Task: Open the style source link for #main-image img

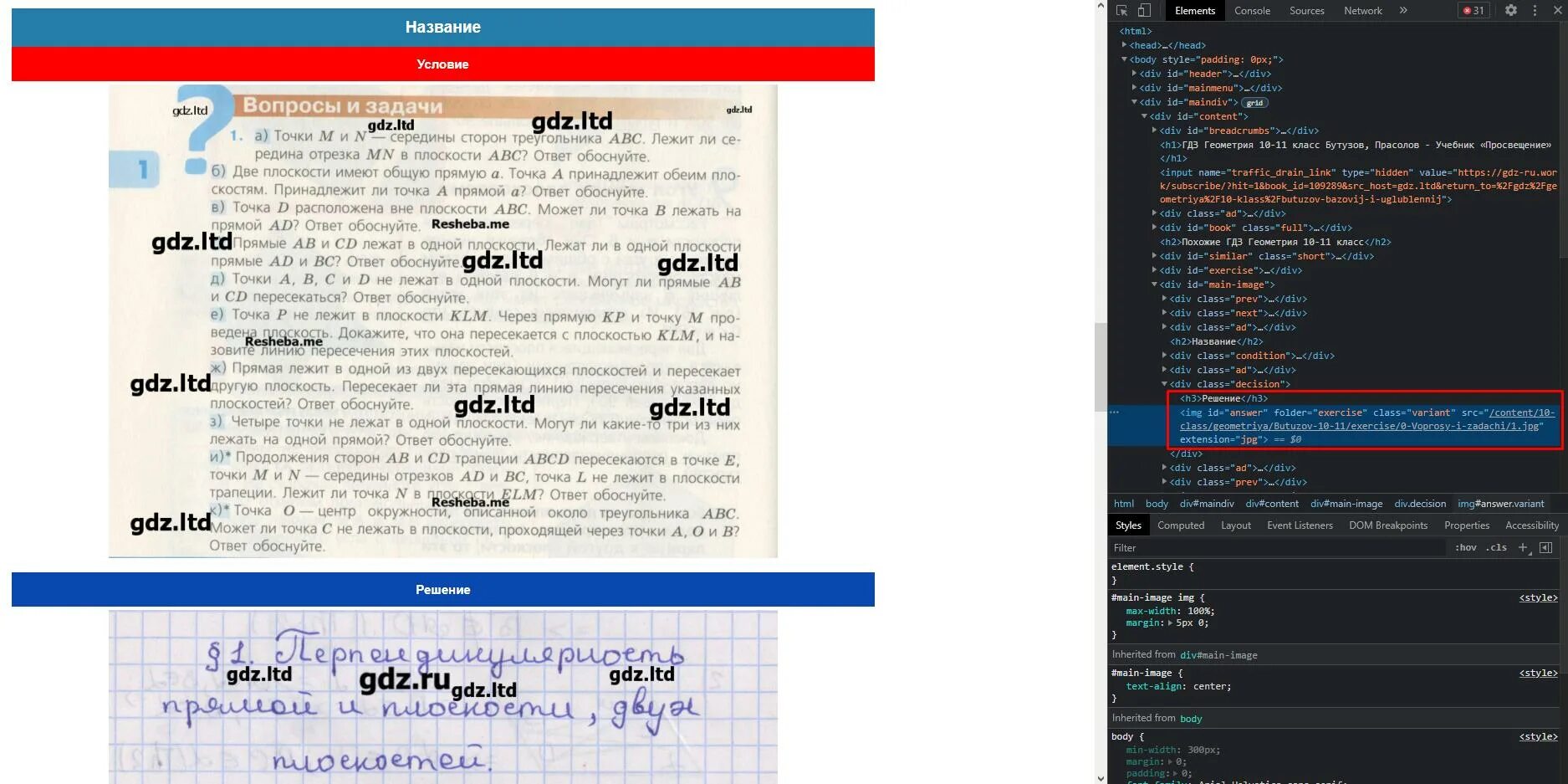Action: tap(1538, 598)
